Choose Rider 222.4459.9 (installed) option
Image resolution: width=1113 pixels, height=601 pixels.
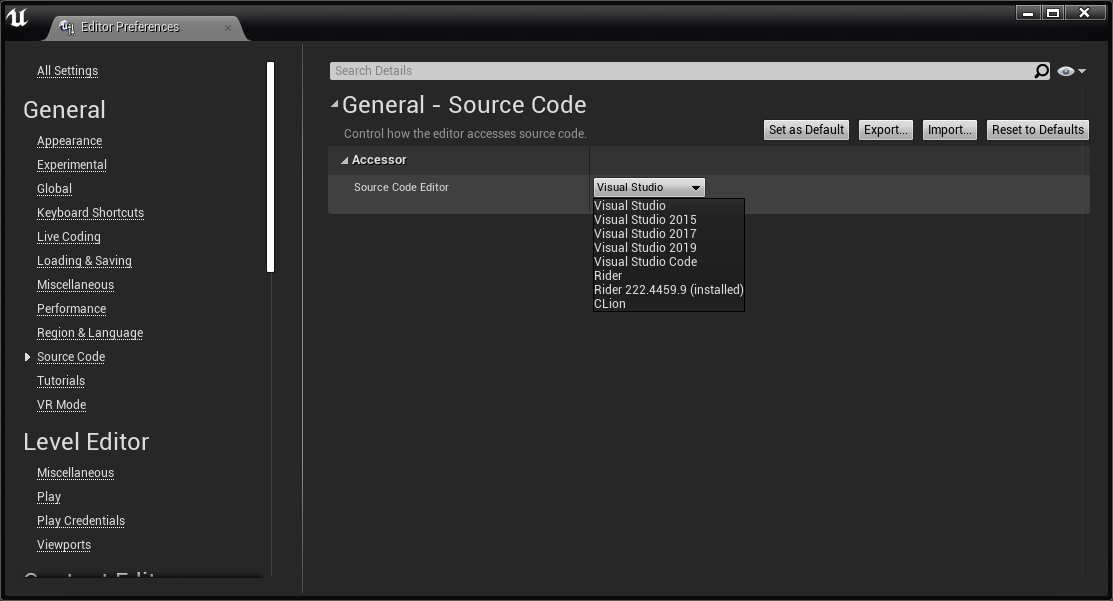669,290
